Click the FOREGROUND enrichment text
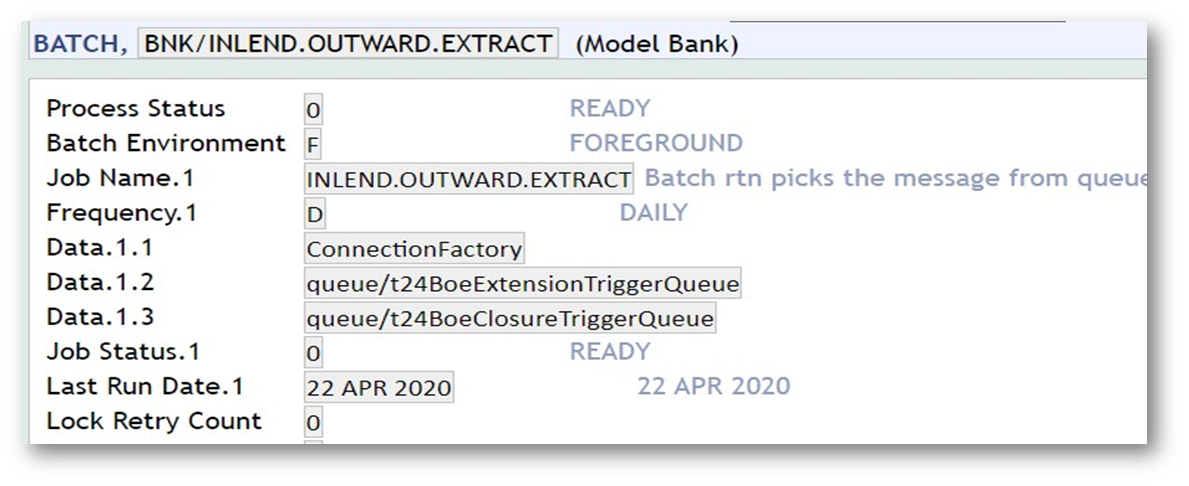The height and width of the screenshot is (486, 1189). 656,143
